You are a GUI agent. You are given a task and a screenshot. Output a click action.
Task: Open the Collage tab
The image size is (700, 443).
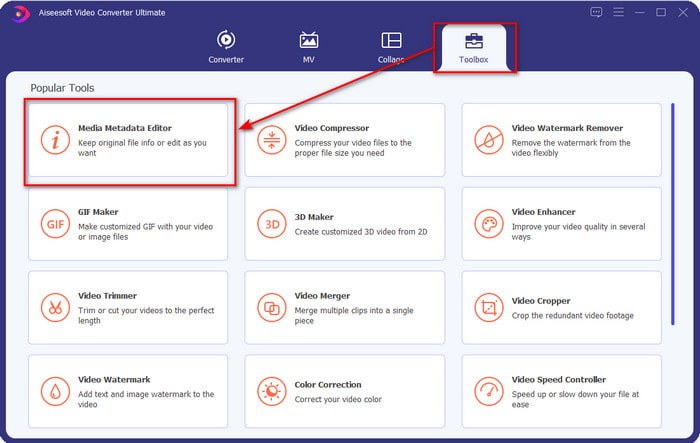391,47
